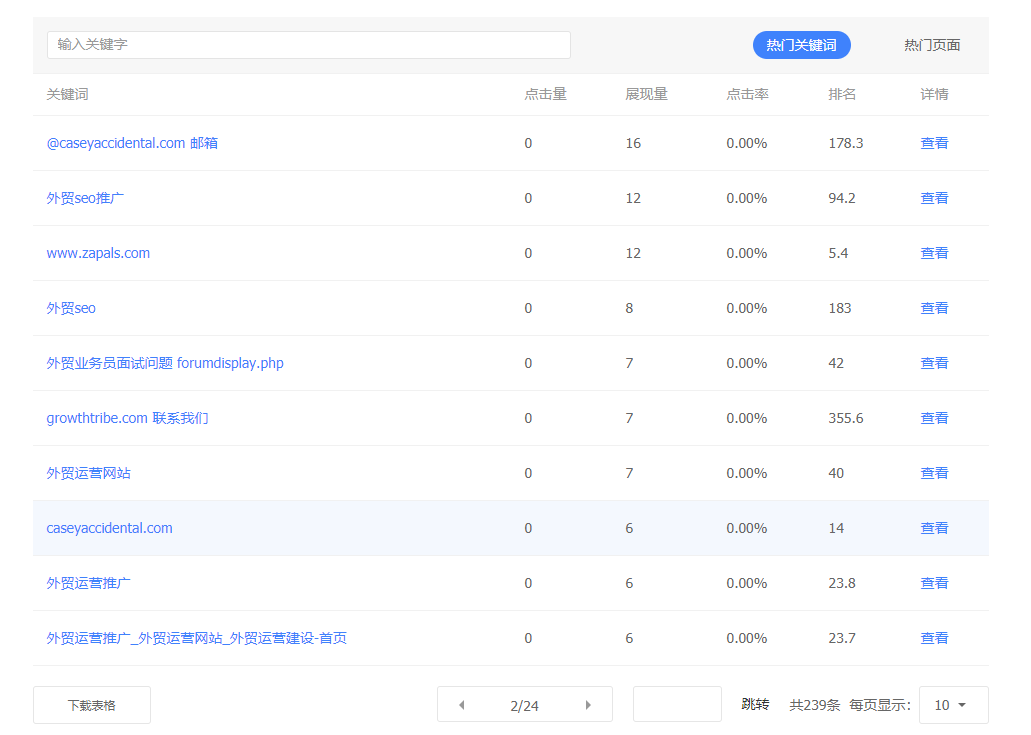Go to next page using right arrow
The width and height of the screenshot is (1031, 735).
[588, 705]
